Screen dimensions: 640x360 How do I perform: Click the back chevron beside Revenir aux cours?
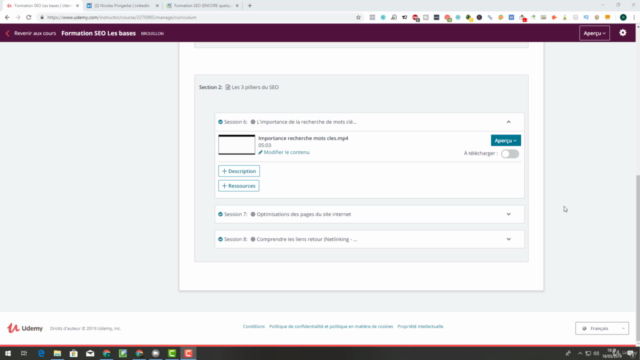[7, 33]
